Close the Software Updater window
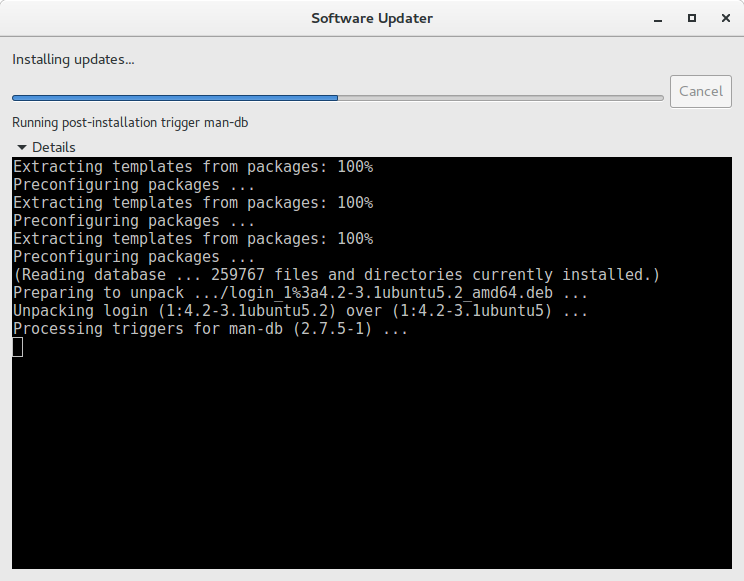 click(720, 18)
